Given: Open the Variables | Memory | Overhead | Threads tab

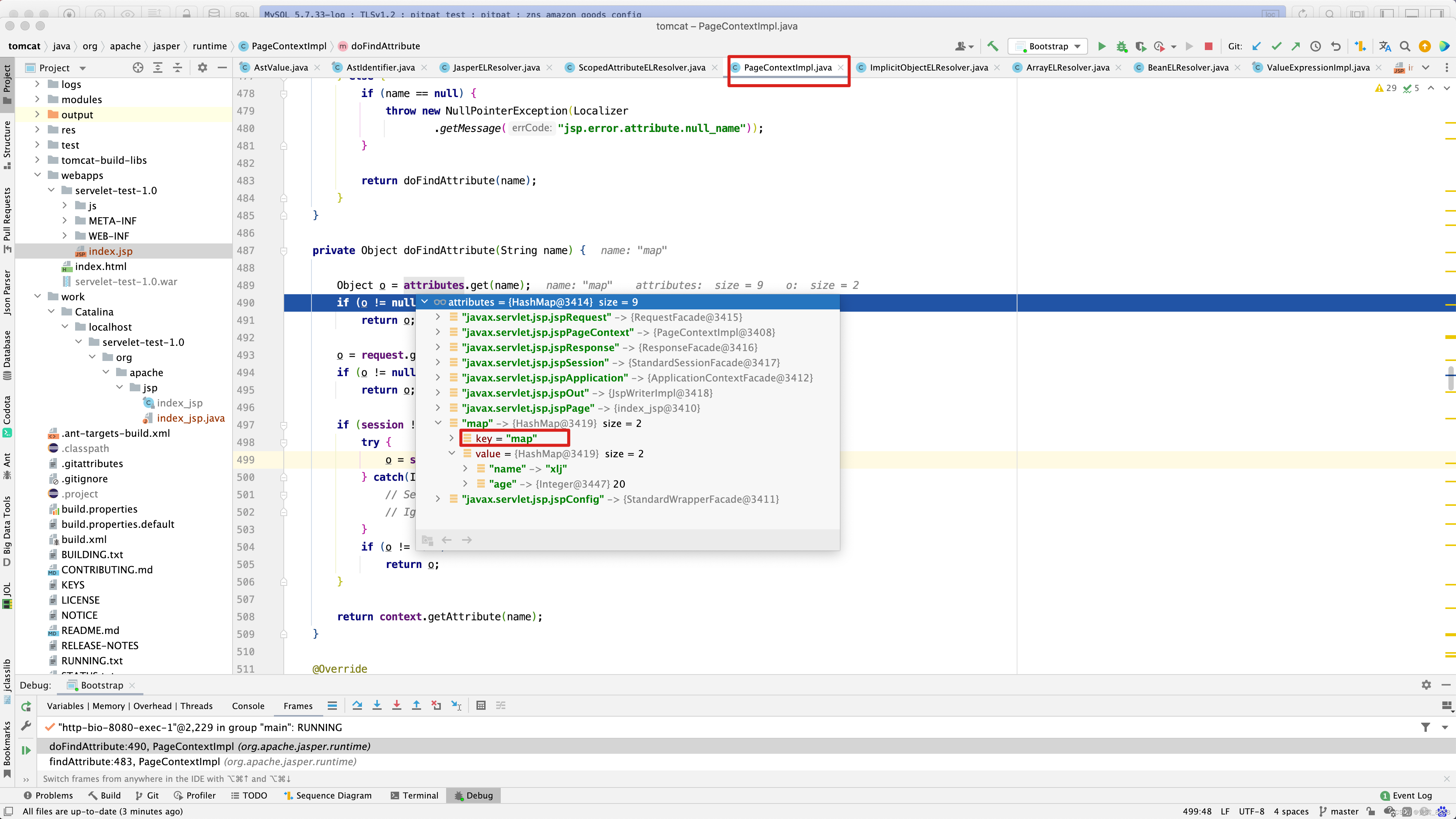Looking at the screenshot, I should click(129, 706).
